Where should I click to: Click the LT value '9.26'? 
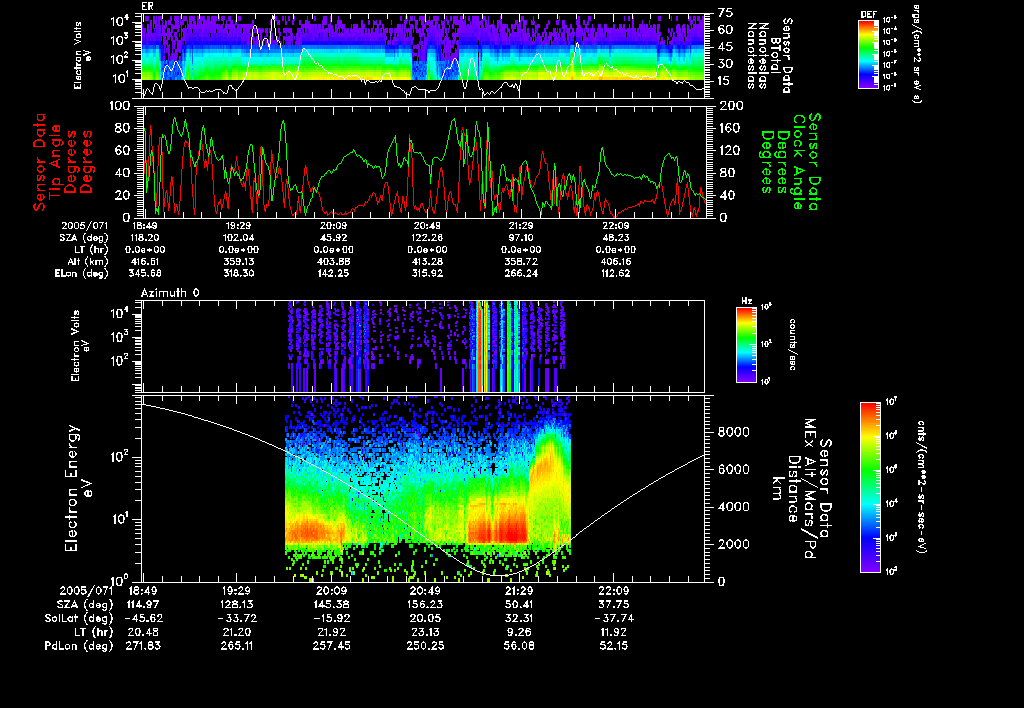[519, 632]
